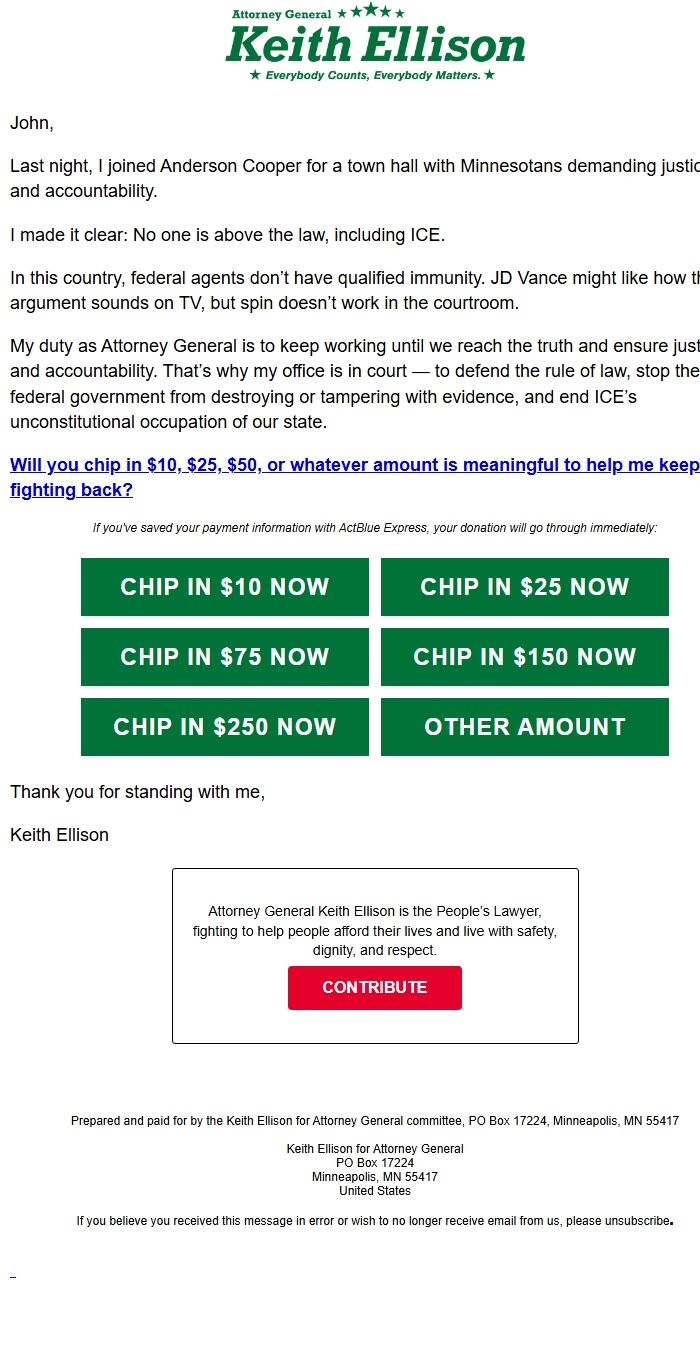Click the Minneapolis, MN 55417 address text
Screen dimensions: 700x1351
click(374, 1176)
